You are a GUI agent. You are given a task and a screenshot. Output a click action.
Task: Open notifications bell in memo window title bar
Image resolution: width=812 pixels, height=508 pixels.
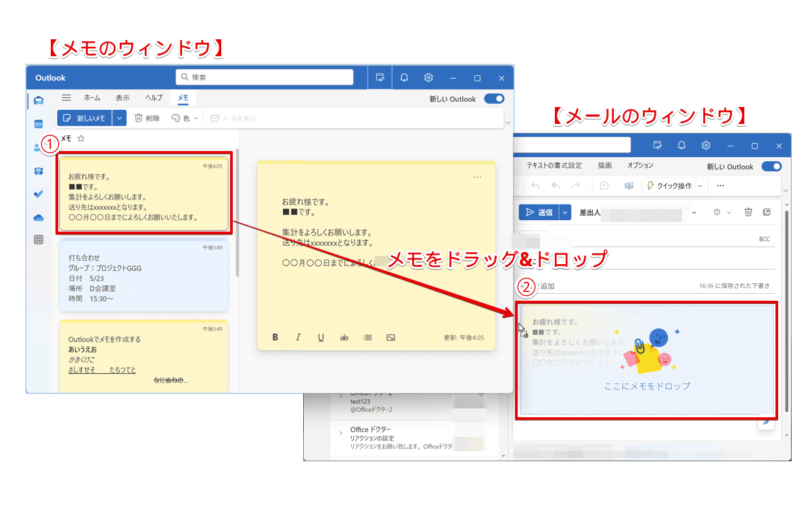tap(404, 78)
